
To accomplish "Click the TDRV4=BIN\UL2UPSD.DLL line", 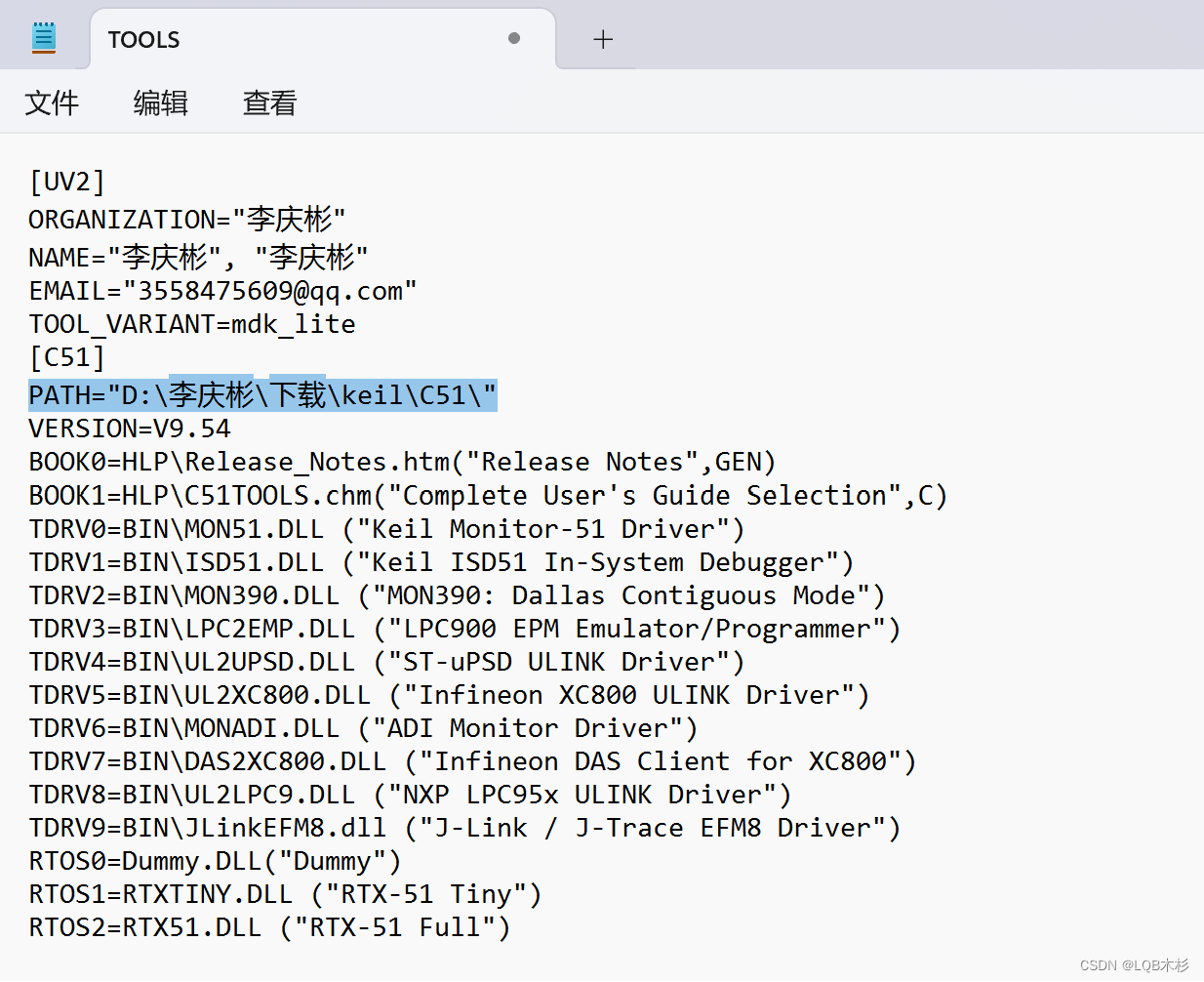I will [387, 661].
